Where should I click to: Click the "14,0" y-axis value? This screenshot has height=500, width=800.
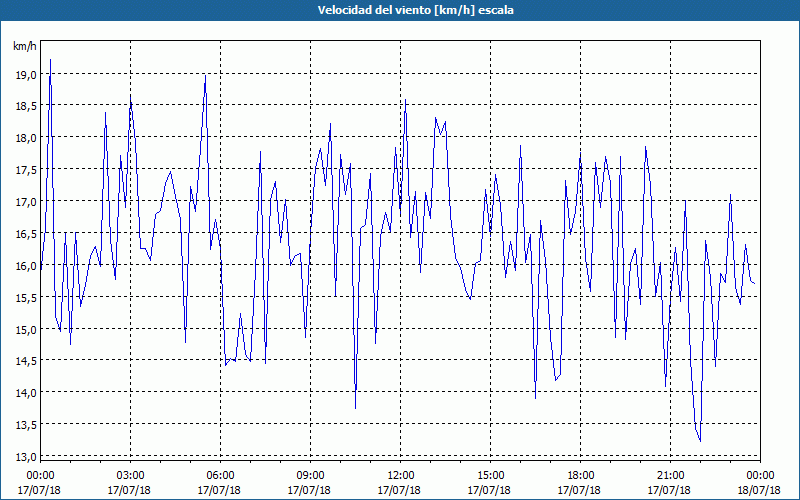pyautogui.click(x=27, y=392)
